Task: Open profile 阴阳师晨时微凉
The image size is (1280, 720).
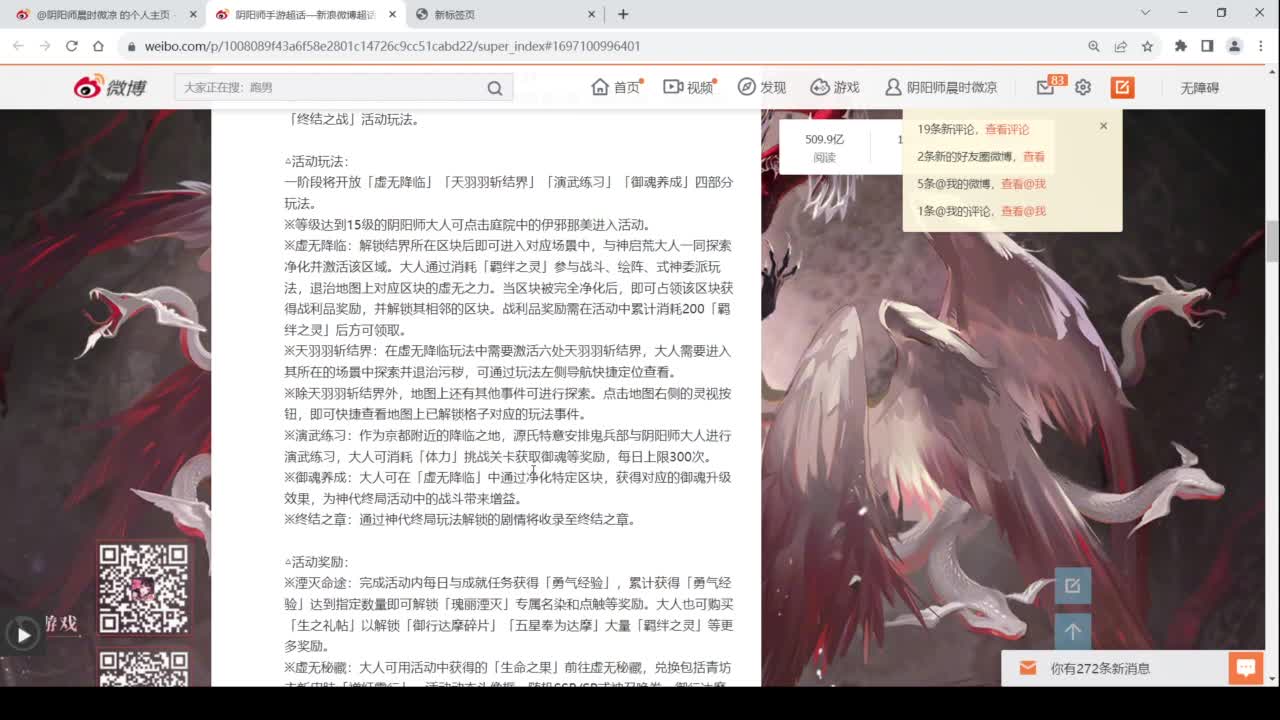Action: click(x=941, y=87)
